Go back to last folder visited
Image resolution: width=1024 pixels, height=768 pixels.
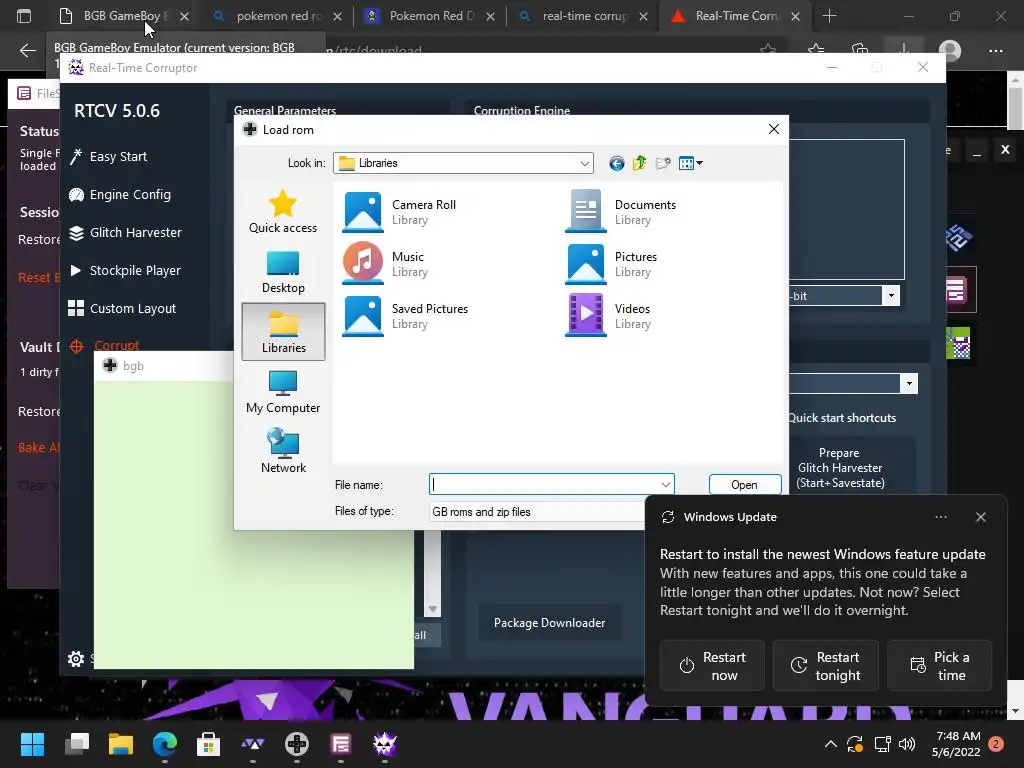coord(616,163)
